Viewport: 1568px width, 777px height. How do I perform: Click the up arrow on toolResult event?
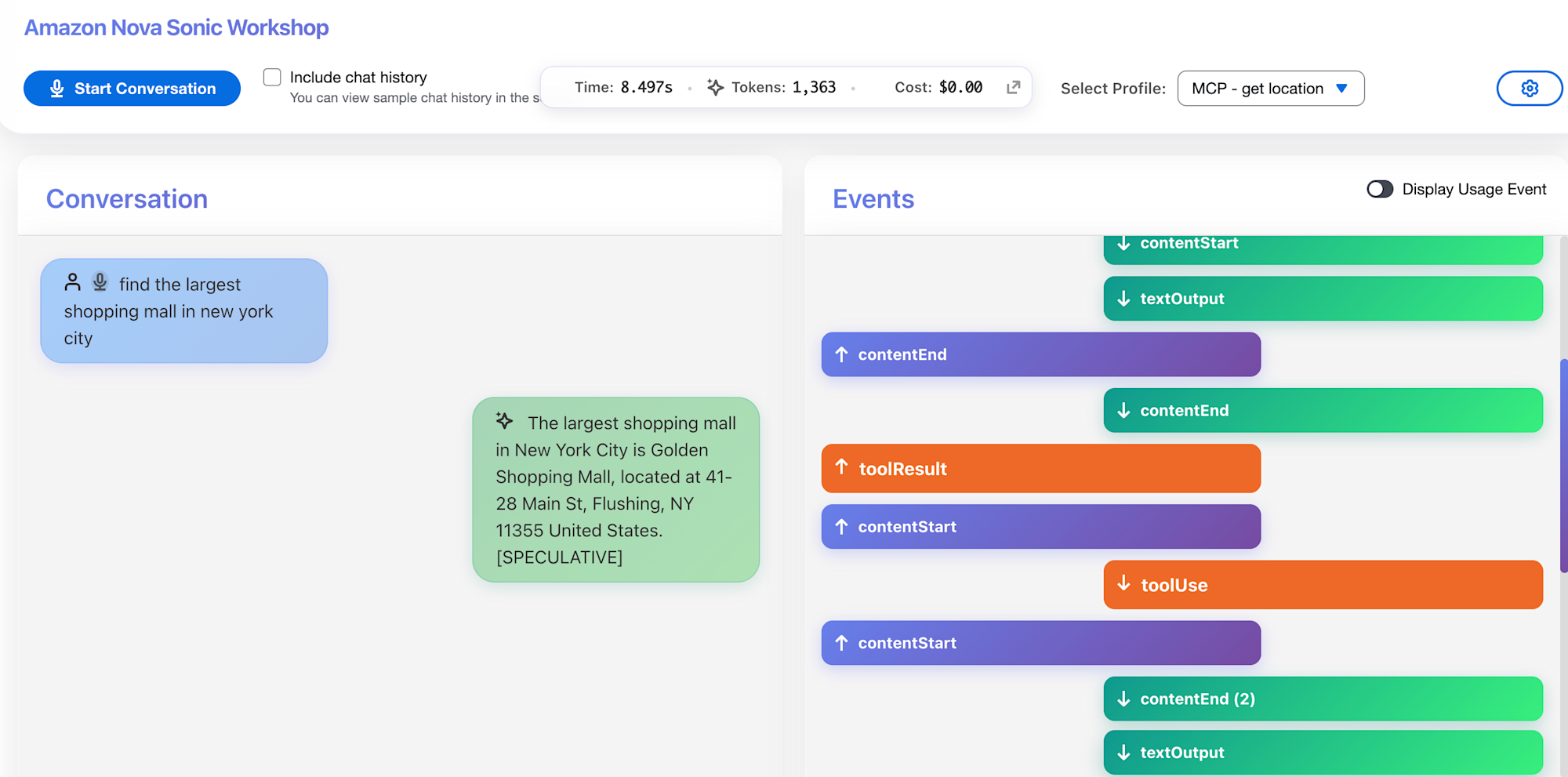point(841,467)
